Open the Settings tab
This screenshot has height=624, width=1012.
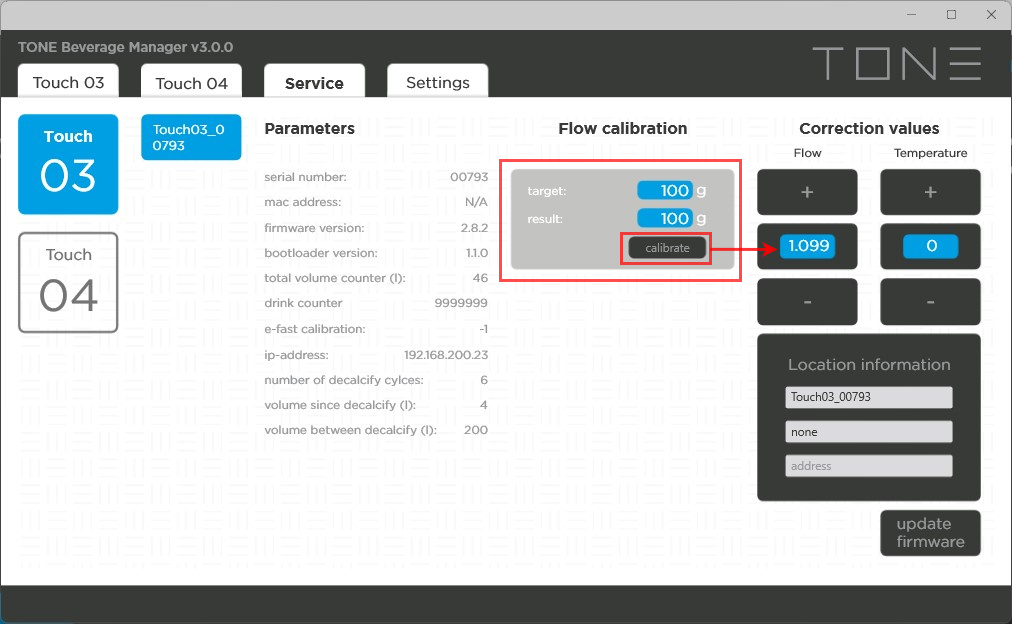(438, 82)
